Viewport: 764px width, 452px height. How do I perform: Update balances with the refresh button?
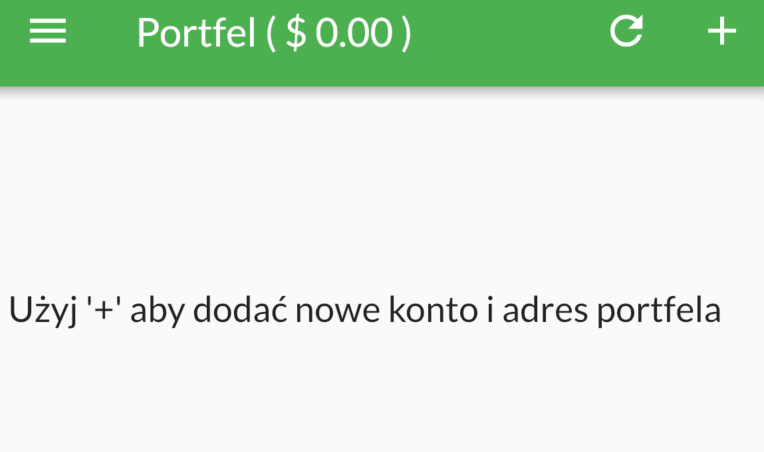(x=626, y=32)
